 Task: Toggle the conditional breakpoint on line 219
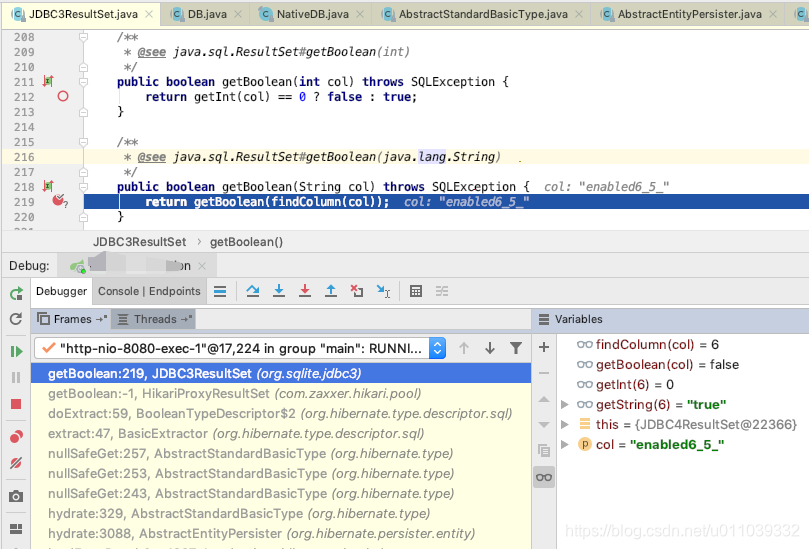pyautogui.click(x=59, y=200)
